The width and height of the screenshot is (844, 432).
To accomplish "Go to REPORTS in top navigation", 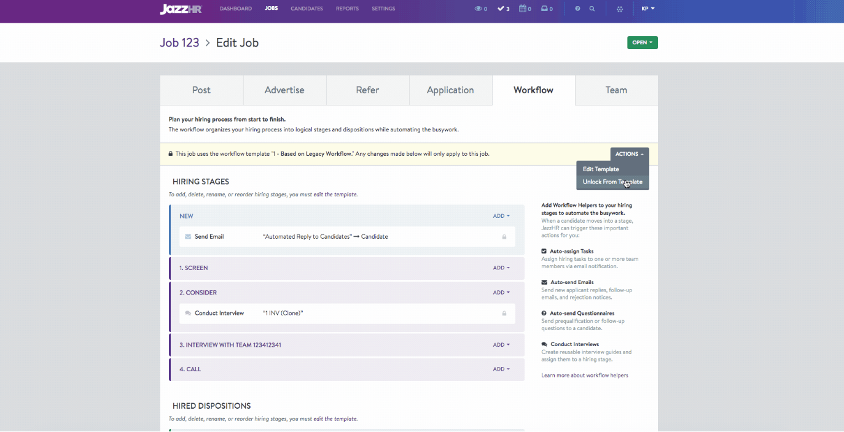I will coord(347,9).
